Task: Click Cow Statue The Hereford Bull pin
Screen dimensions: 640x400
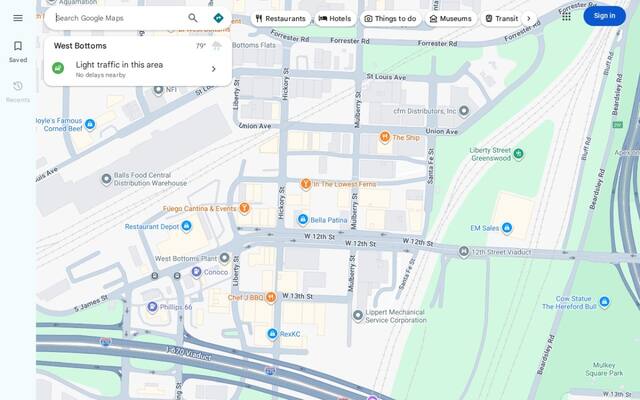Action: click(604, 302)
